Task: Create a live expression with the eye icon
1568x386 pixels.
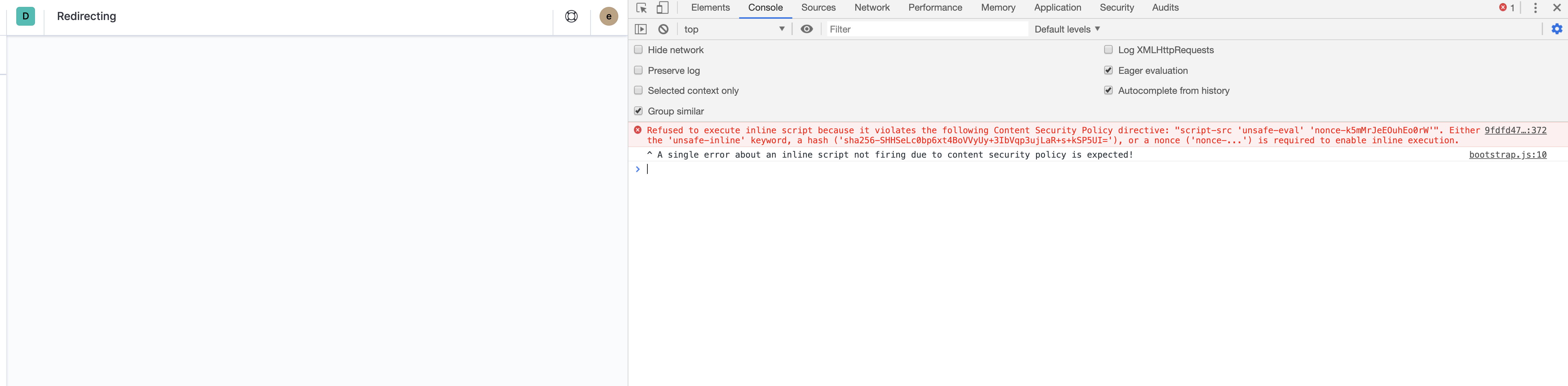Action: tap(807, 28)
